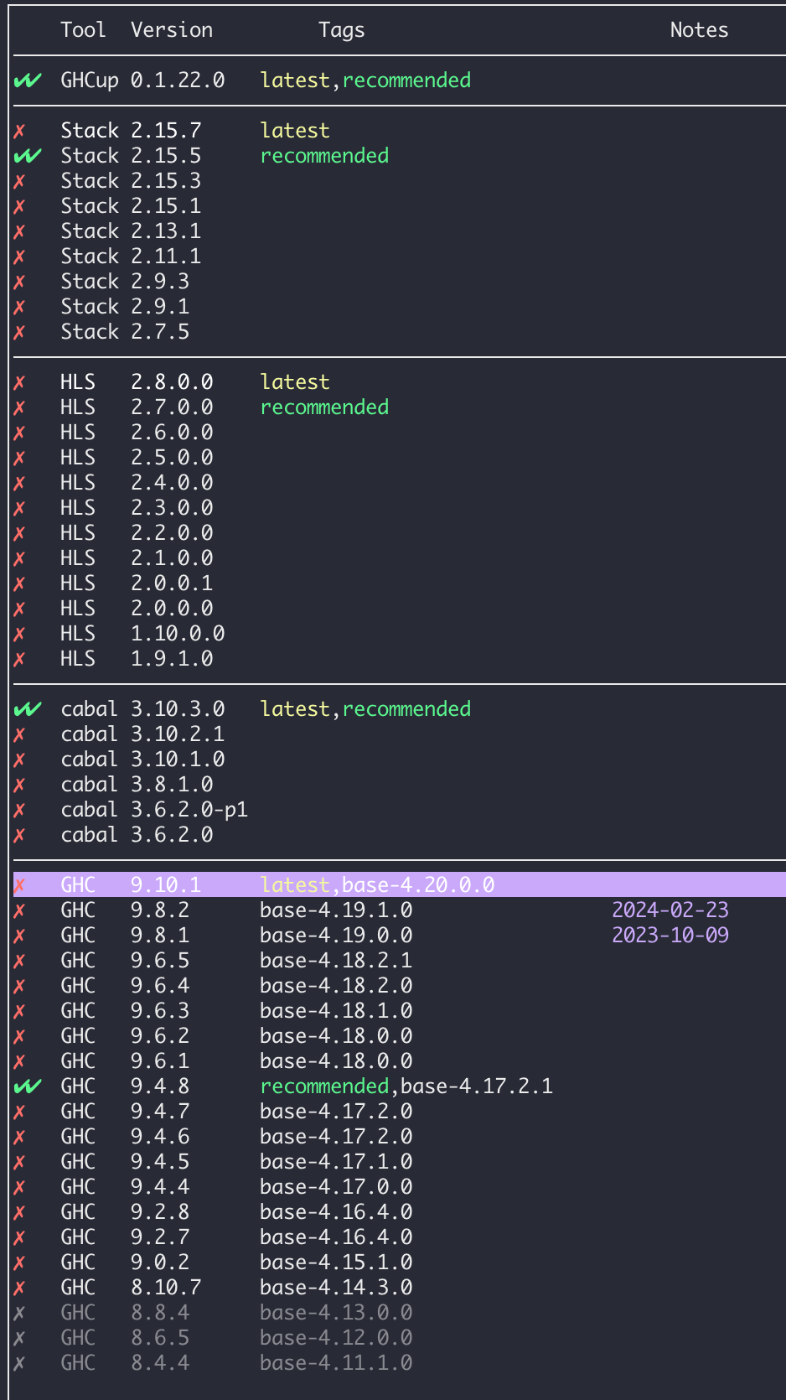The width and height of the screenshot is (786, 1400).
Task: Click the recommended tag on HLS 2.7.0.0
Action: [x=324, y=407]
